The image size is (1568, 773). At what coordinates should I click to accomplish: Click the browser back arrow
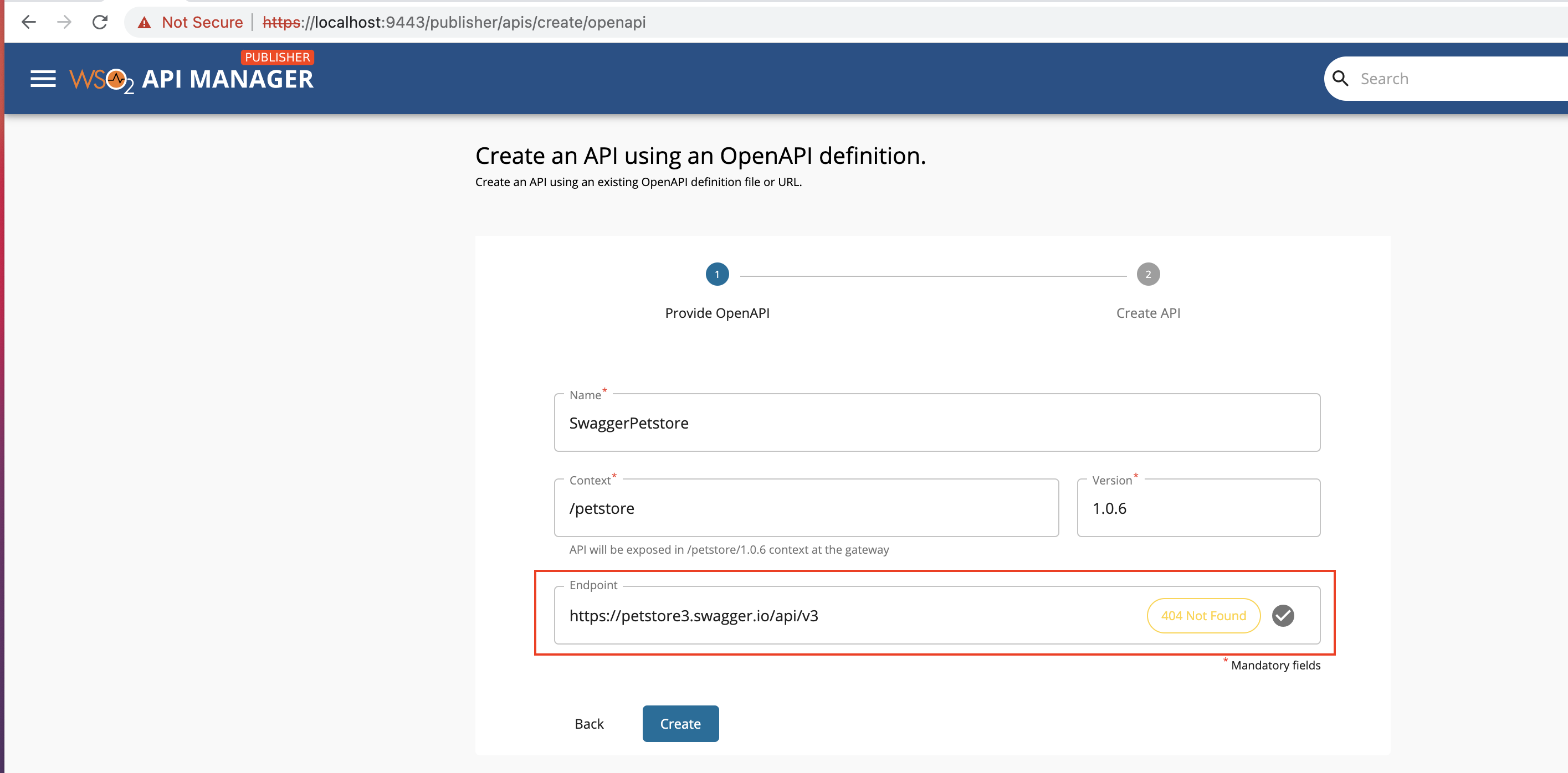click(x=28, y=23)
